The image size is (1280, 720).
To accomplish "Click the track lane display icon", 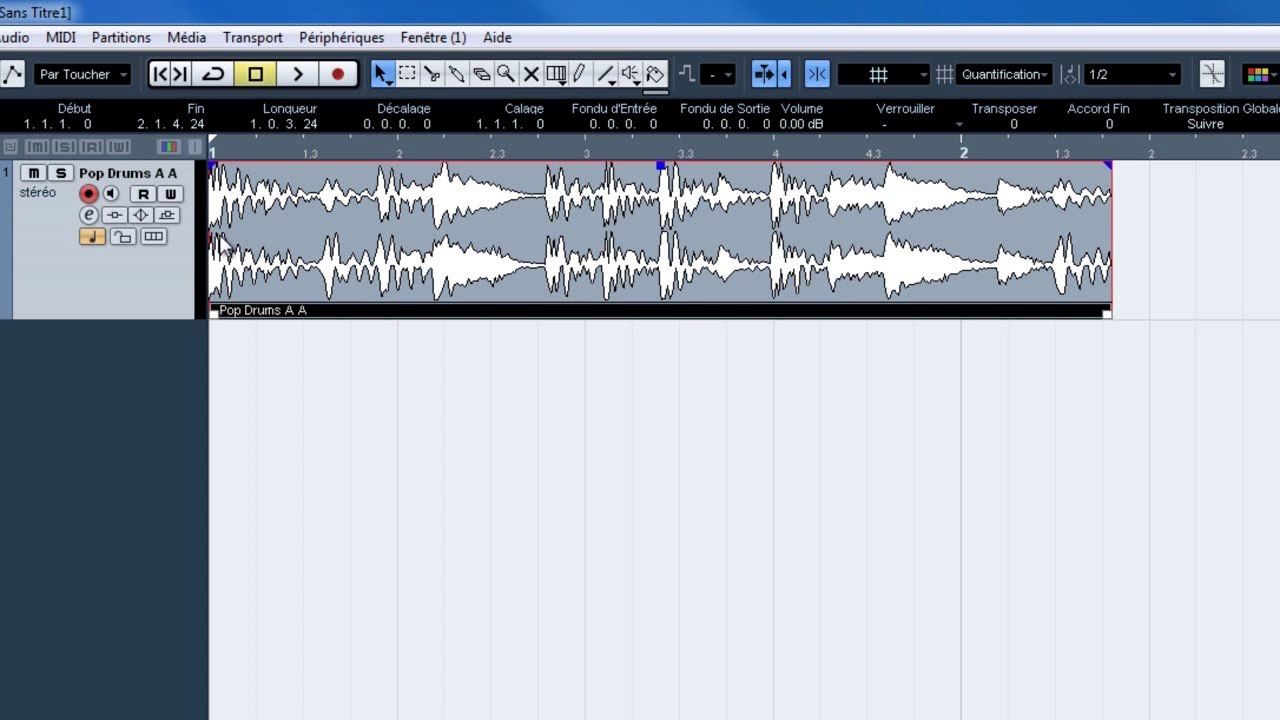I will 153,237.
